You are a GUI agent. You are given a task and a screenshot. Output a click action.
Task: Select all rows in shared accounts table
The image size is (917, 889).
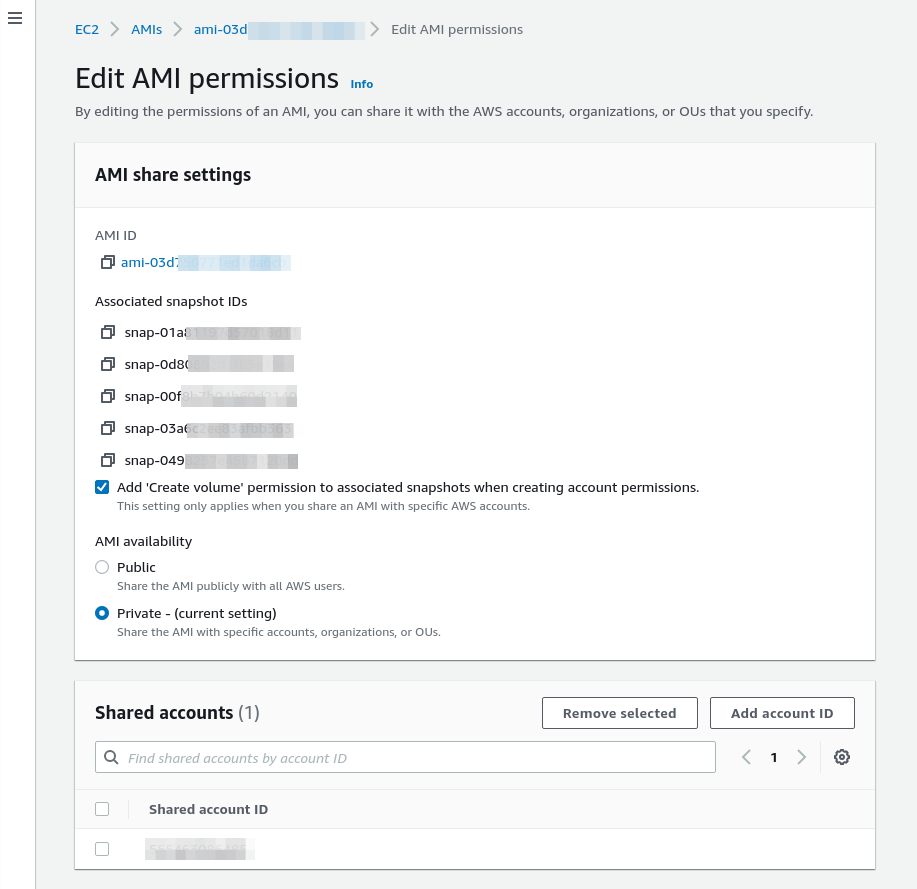click(102, 809)
